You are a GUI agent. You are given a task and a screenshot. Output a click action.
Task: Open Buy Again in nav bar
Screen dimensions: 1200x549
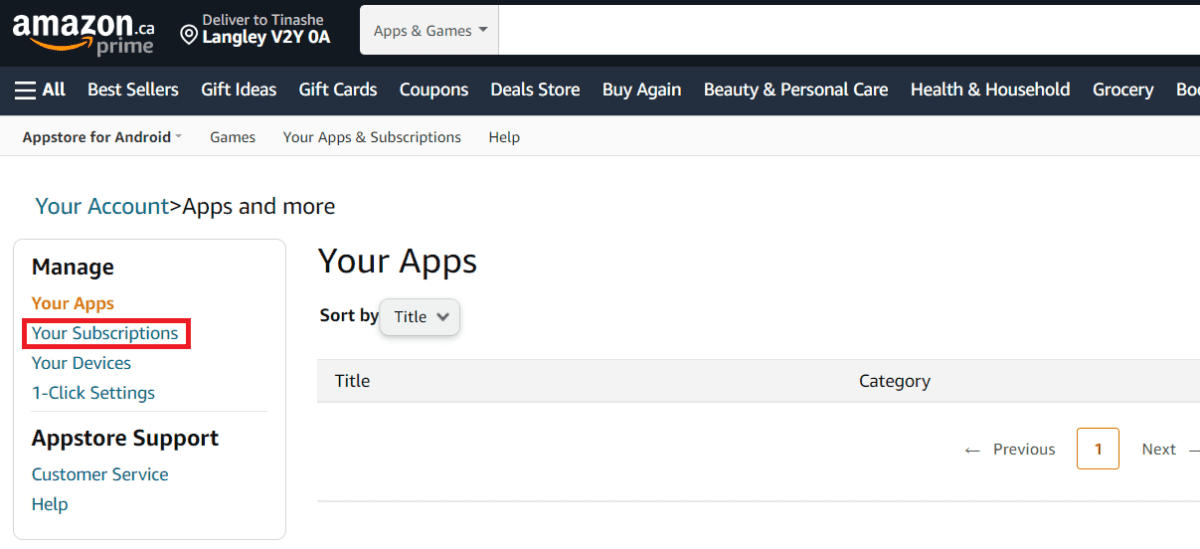642,90
